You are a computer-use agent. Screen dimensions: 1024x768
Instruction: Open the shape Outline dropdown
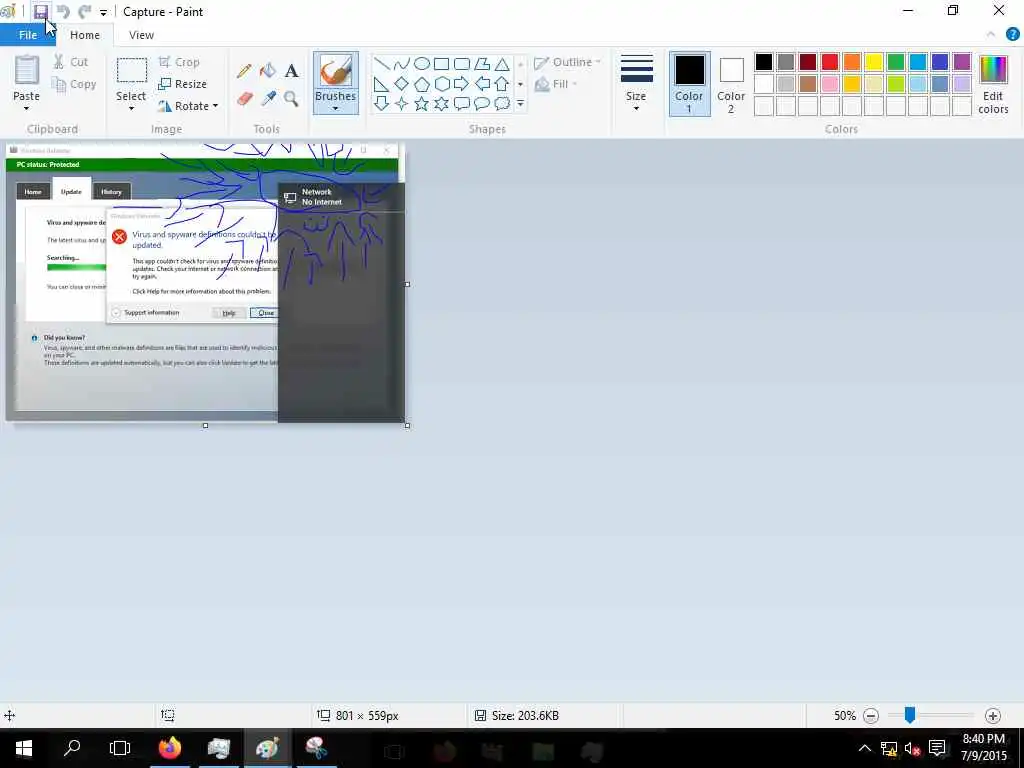coord(568,62)
